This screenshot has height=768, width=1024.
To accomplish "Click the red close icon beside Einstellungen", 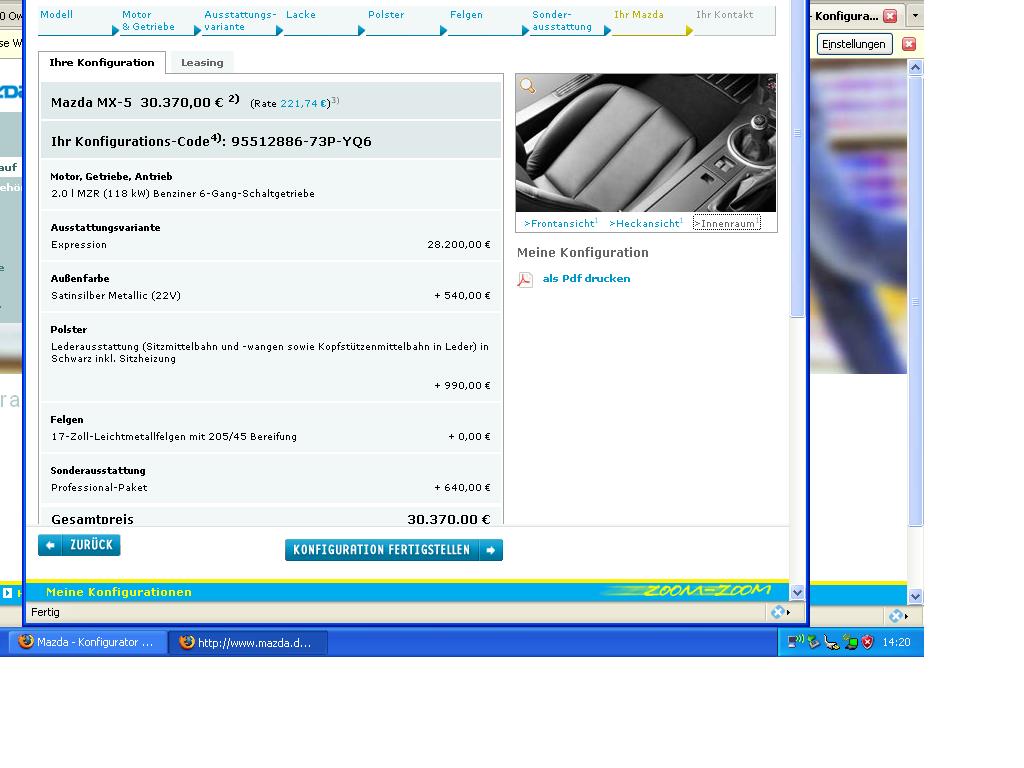I will point(908,44).
